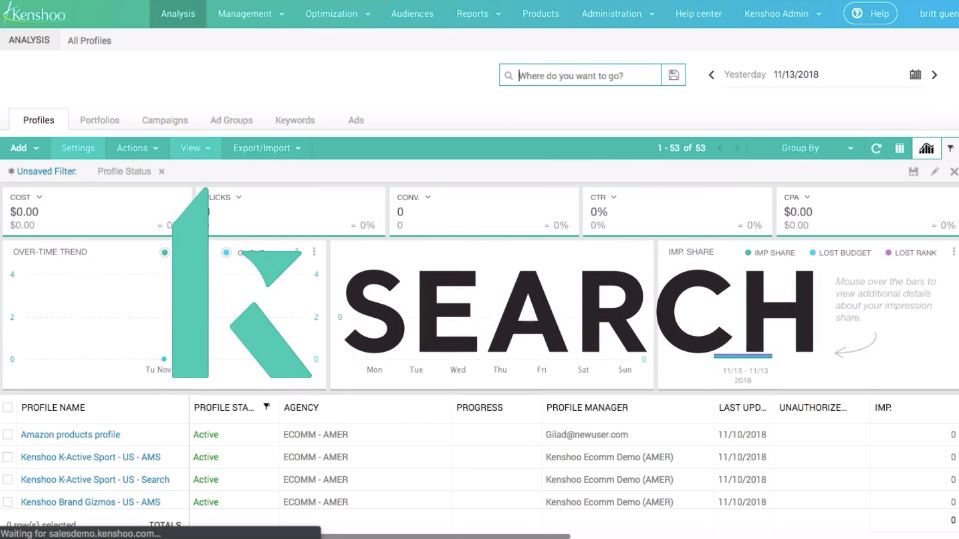
Task: Click the Settings toolbar button
Action: [x=78, y=148]
